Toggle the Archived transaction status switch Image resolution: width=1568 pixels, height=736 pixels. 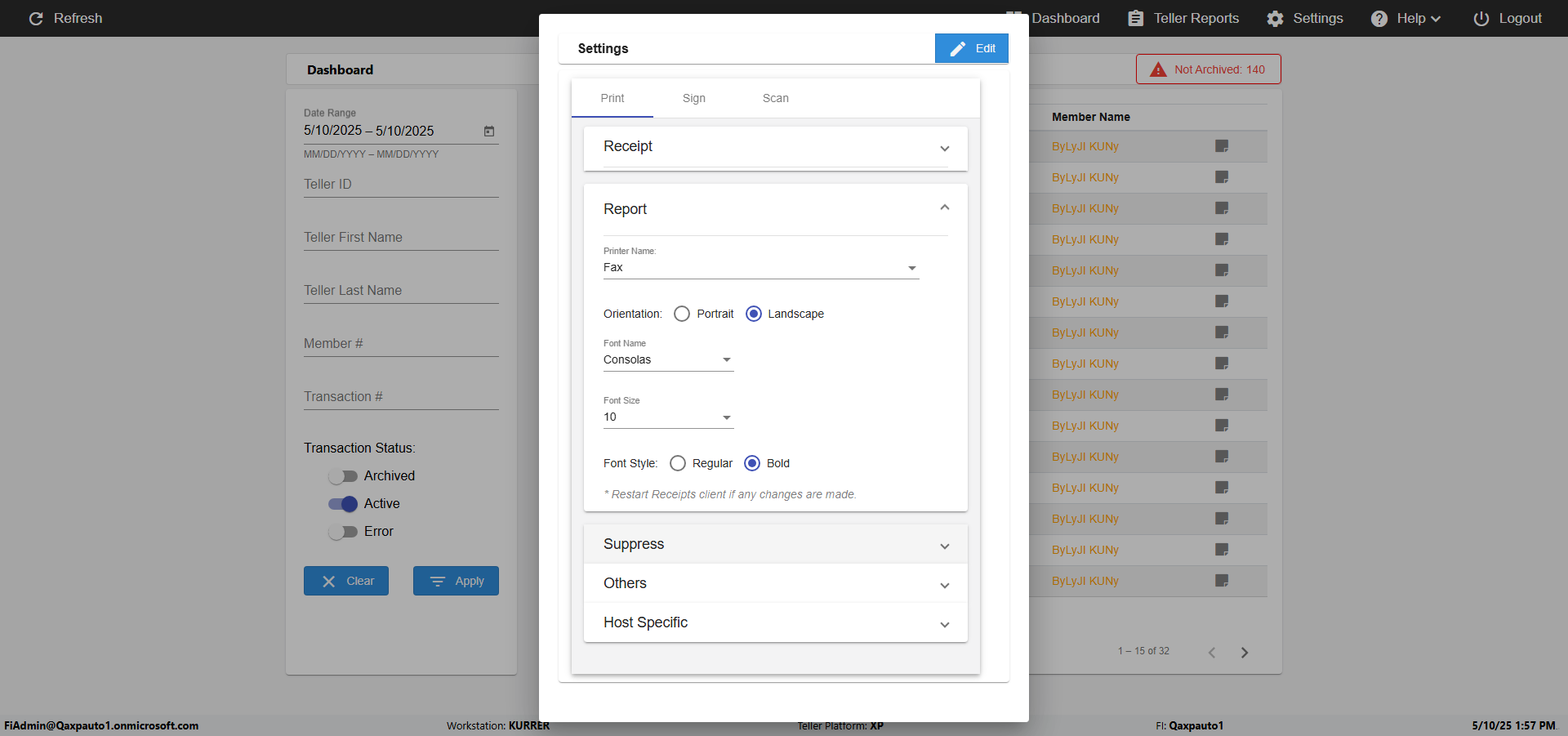click(x=343, y=476)
